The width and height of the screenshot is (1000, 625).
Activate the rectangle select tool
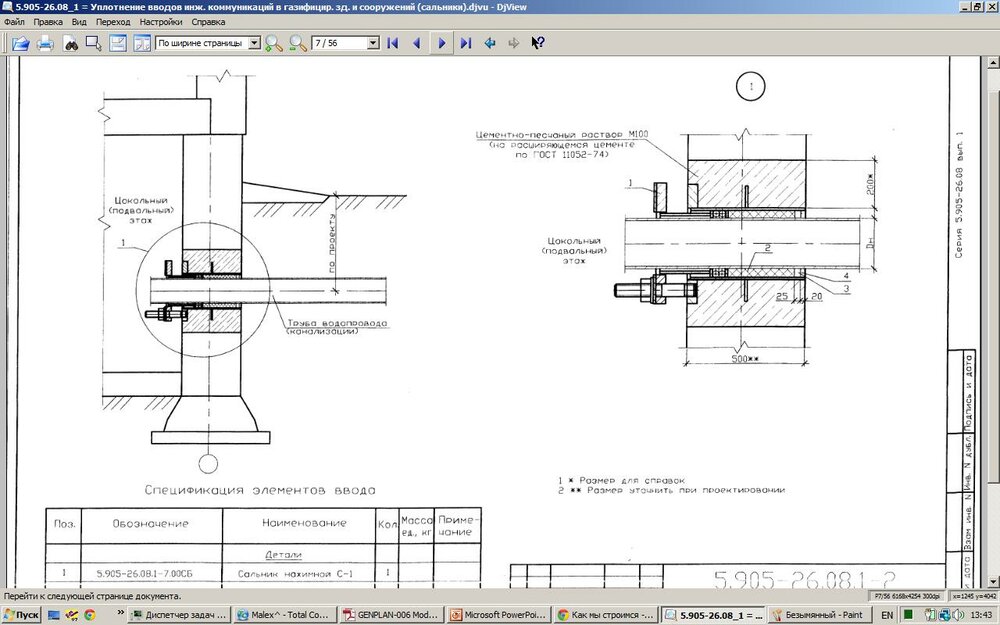[94, 43]
